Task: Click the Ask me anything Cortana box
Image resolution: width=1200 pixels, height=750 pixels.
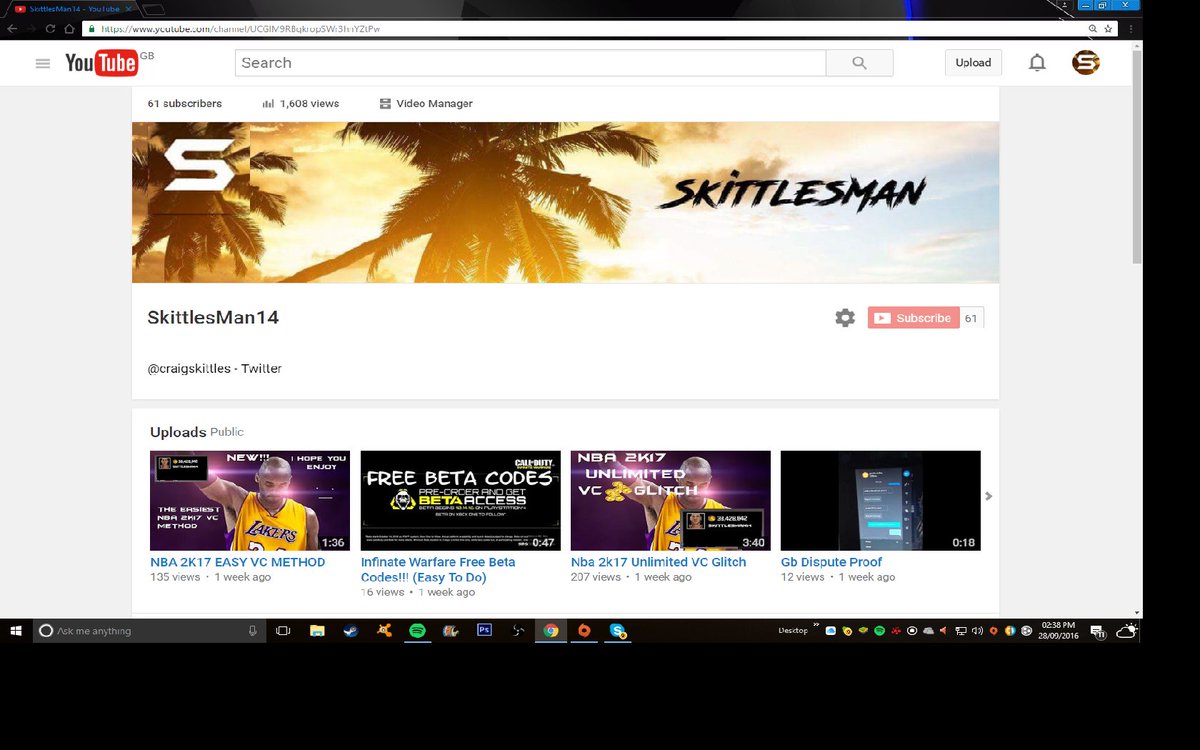Action: pos(150,631)
